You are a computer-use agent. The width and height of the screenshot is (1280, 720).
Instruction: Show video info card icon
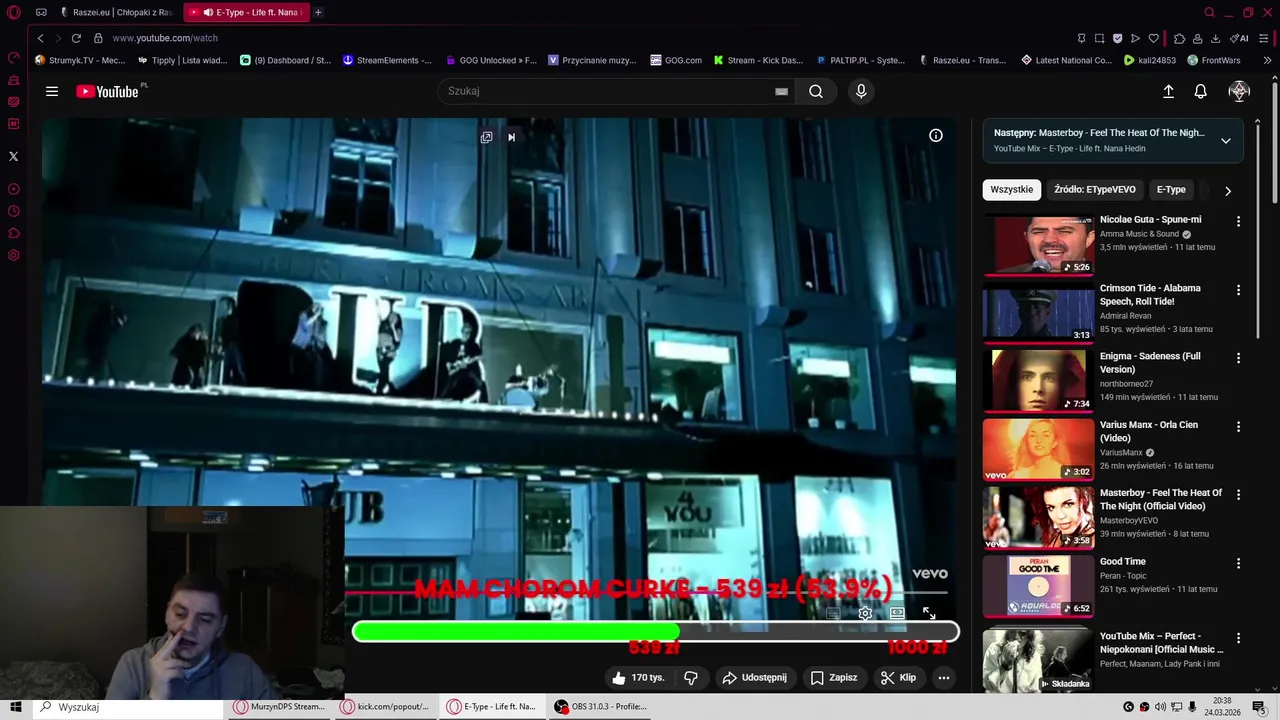coord(936,135)
